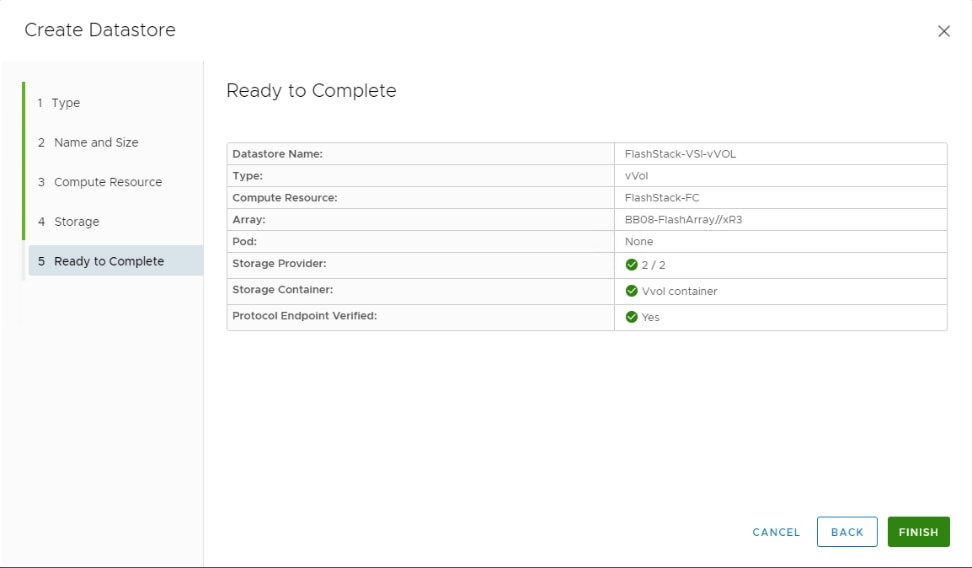Select the Compute Resource step
Image resolution: width=972 pixels, height=568 pixels.
(99, 182)
